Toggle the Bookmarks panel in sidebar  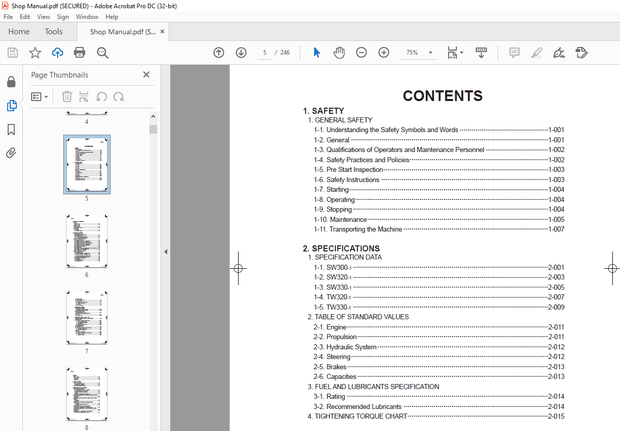(11, 129)
